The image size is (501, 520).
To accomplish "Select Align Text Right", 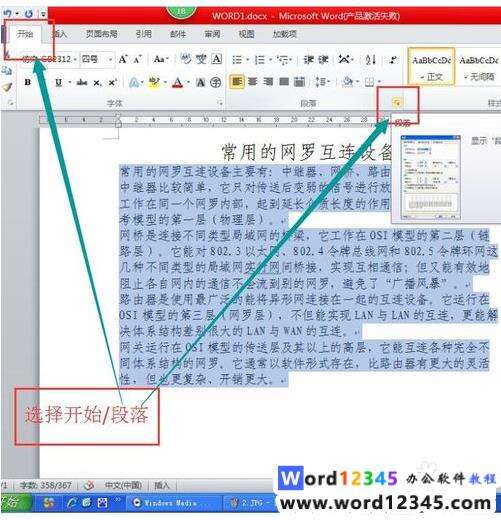I will tap(268, 81).
